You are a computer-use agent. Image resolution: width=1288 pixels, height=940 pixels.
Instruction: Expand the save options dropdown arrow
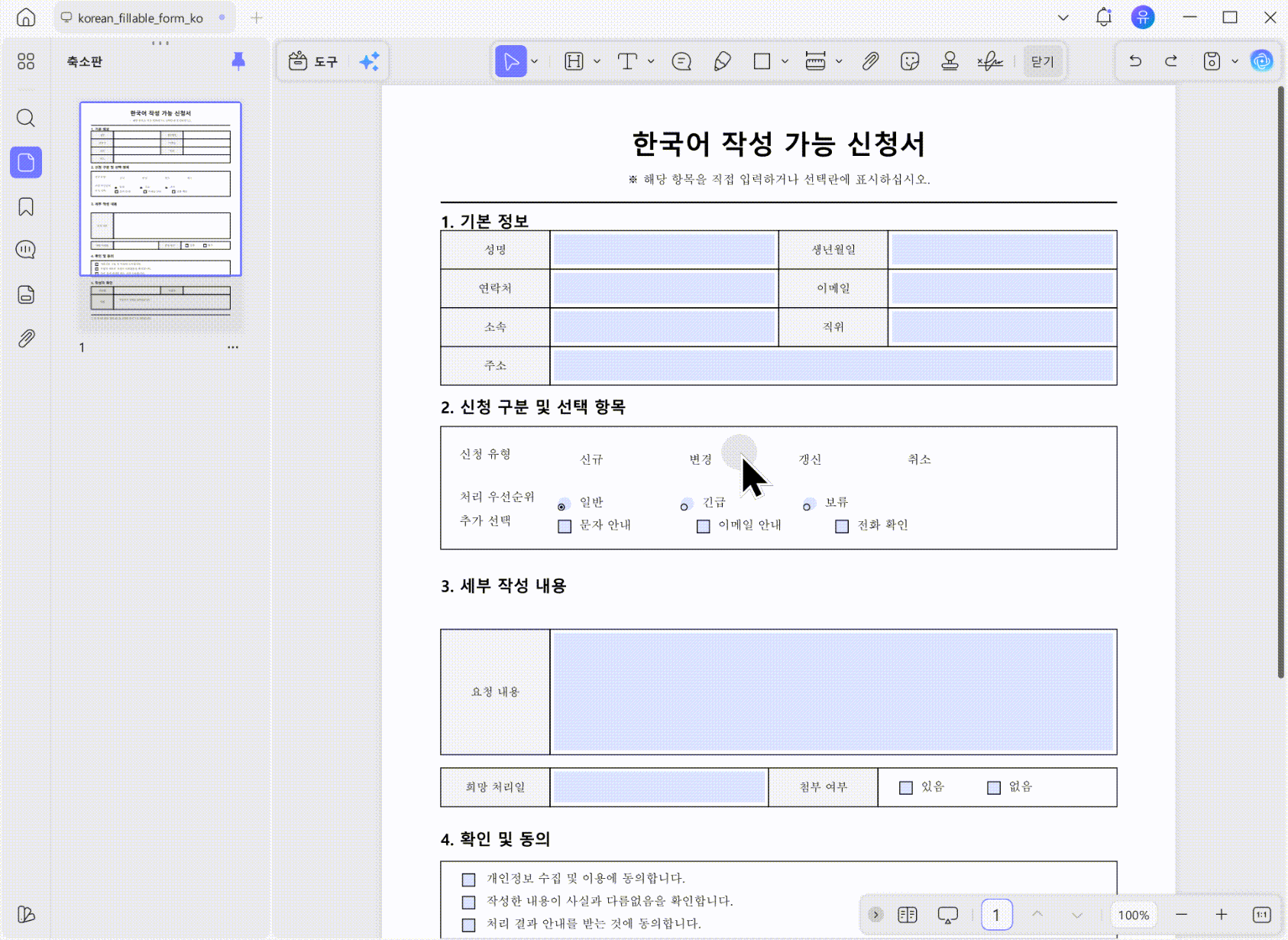(x=1235, y=61)
